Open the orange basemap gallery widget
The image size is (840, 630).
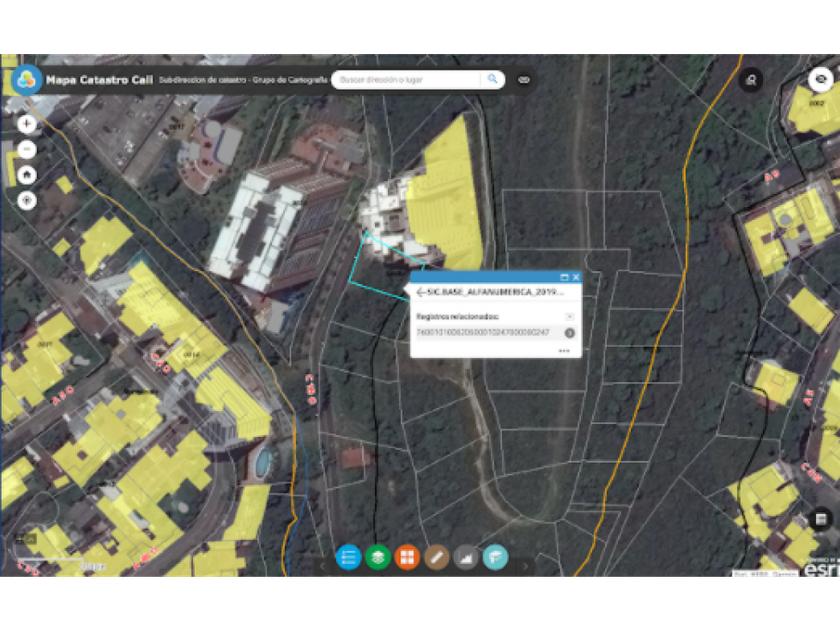pos(407,557)
